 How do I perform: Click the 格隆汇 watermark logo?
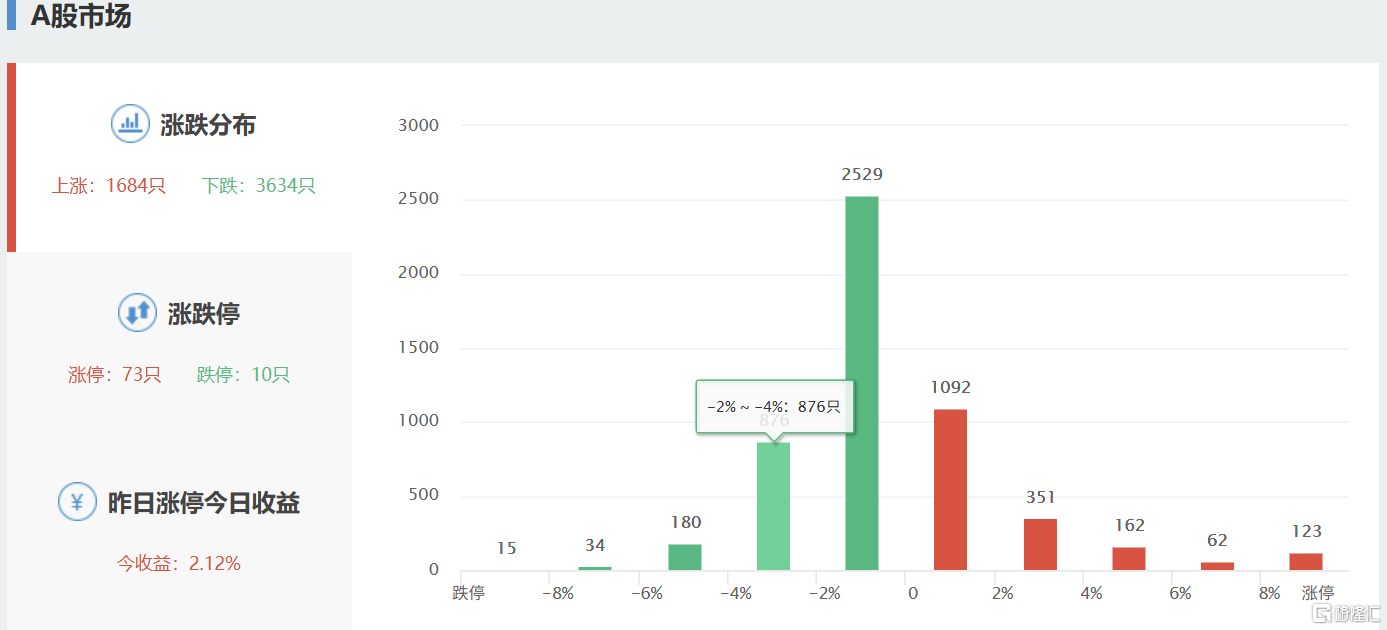[1347, 613]
